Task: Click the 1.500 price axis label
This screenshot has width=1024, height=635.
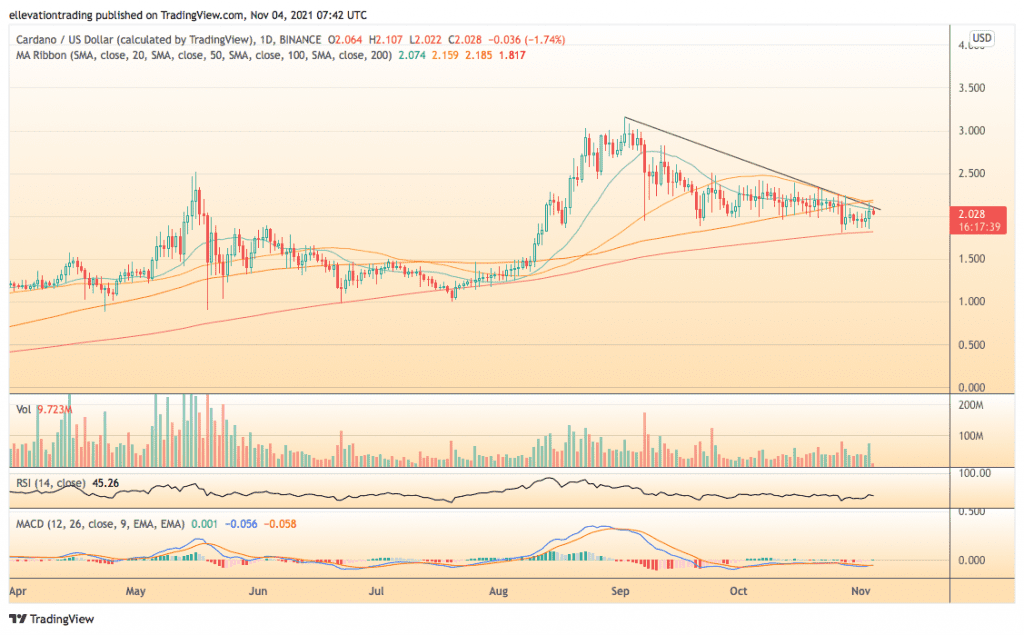Action: click(972, 259)
